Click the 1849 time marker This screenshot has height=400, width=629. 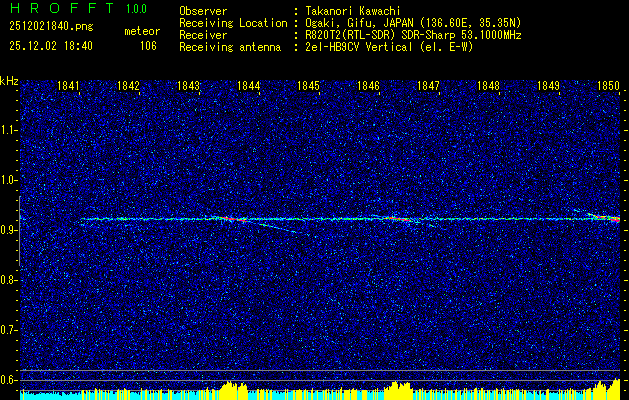[x=548, y=86]
